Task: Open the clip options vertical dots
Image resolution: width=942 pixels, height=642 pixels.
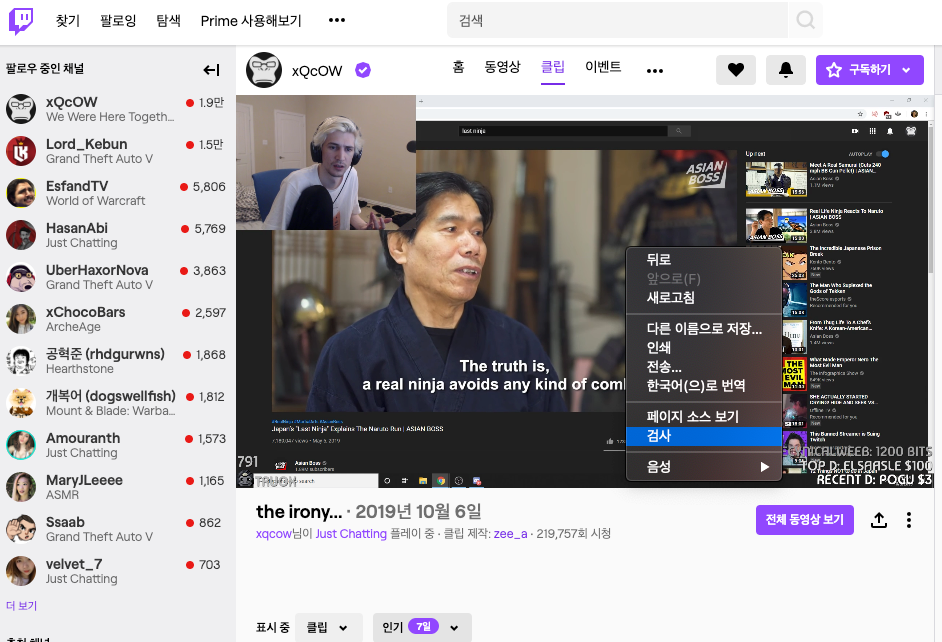Action: tap(909, 519)
